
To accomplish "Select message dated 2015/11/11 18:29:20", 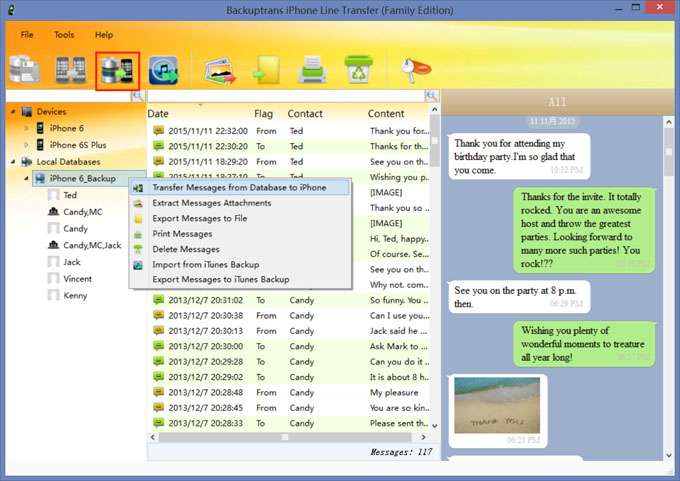I will (290, 162).
